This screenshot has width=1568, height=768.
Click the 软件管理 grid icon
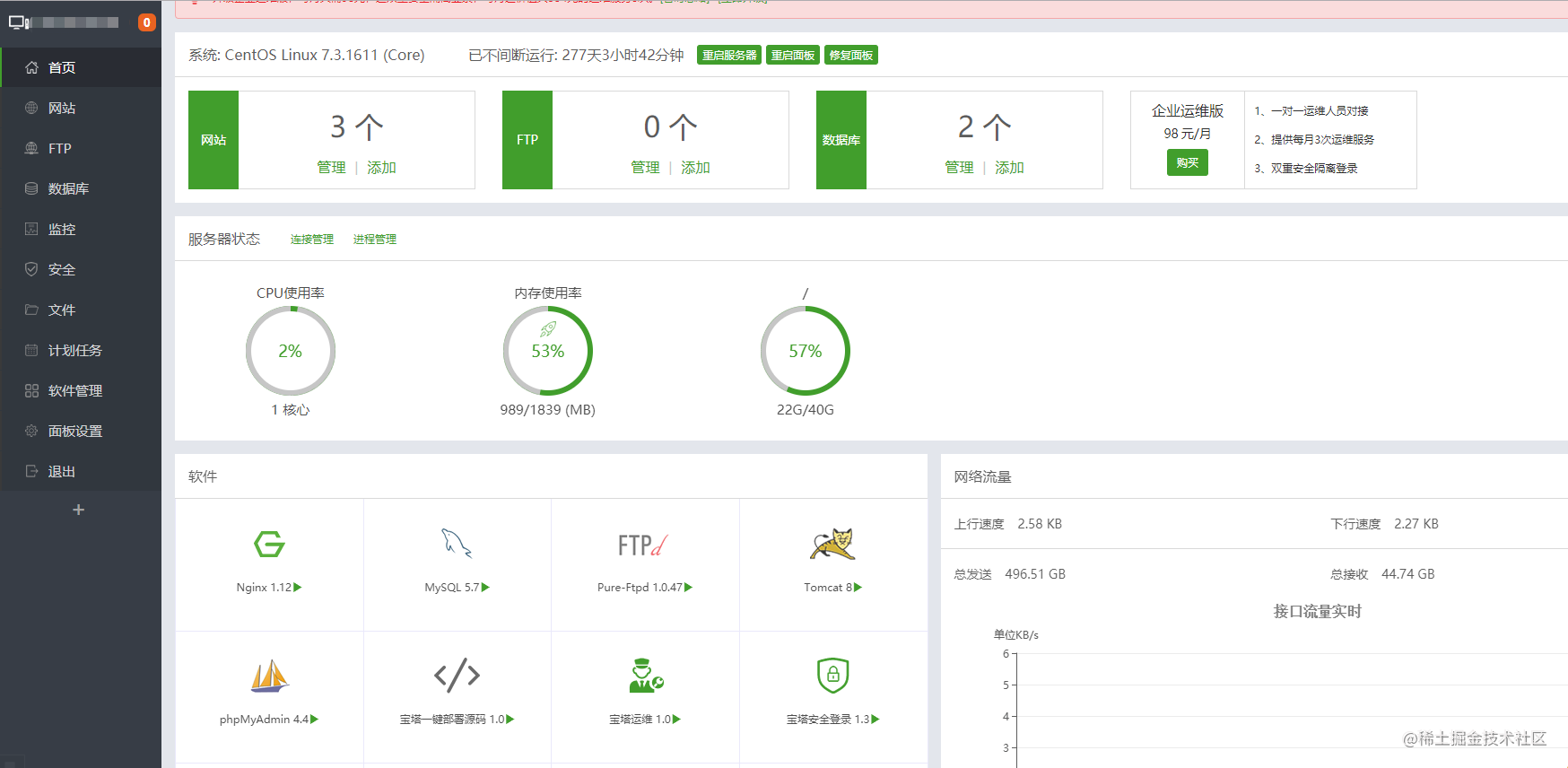pos(31,390)
